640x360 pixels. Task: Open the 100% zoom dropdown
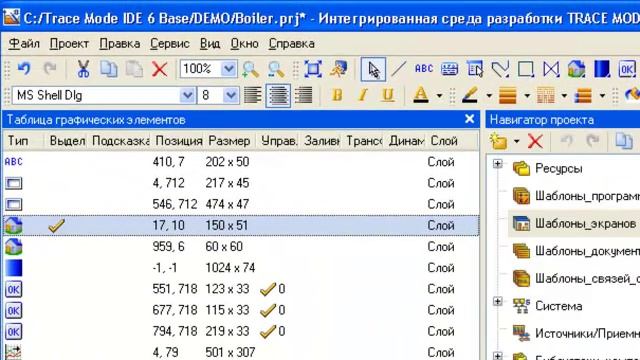(x=229, y=69)
